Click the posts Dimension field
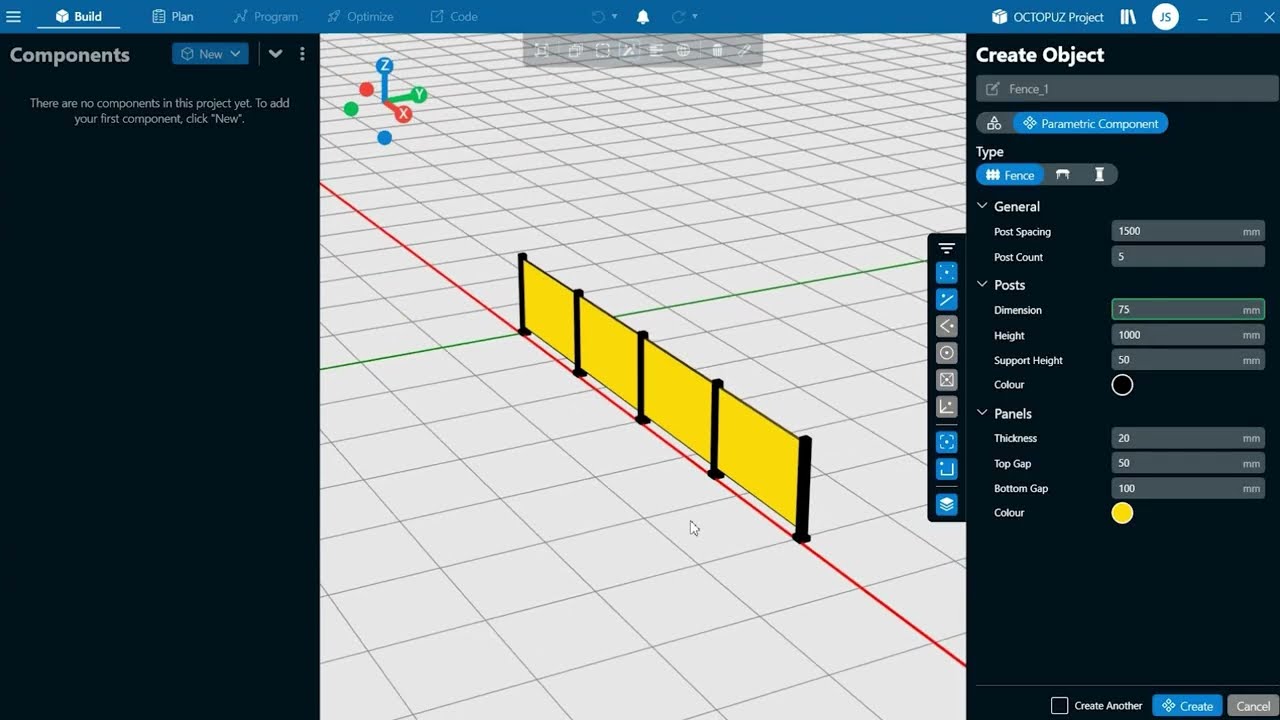Image resolution: width=1280 pixels, height=720 pixels. click(x=1188, y=310)
